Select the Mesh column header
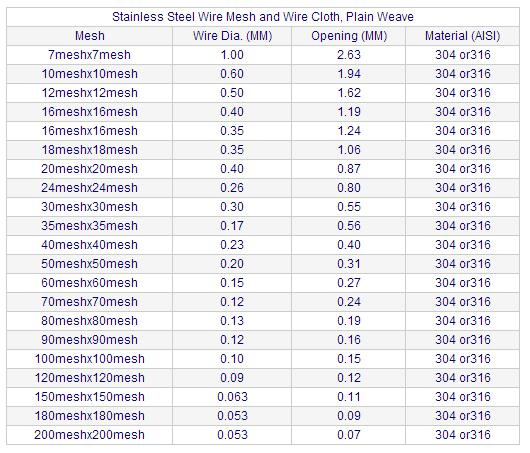 (90, 36)
